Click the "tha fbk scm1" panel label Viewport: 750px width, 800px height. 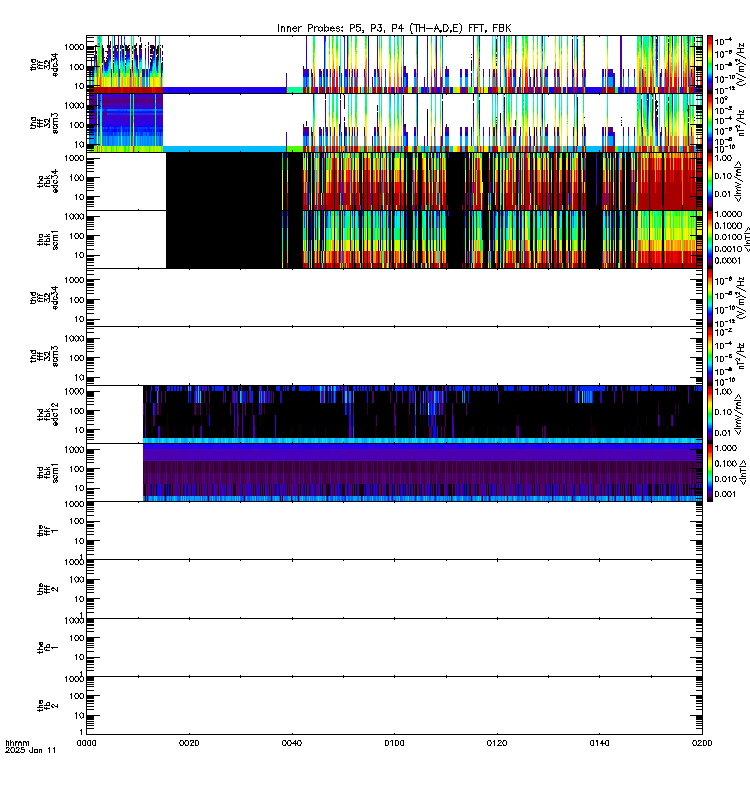click(x=48, y=240)
